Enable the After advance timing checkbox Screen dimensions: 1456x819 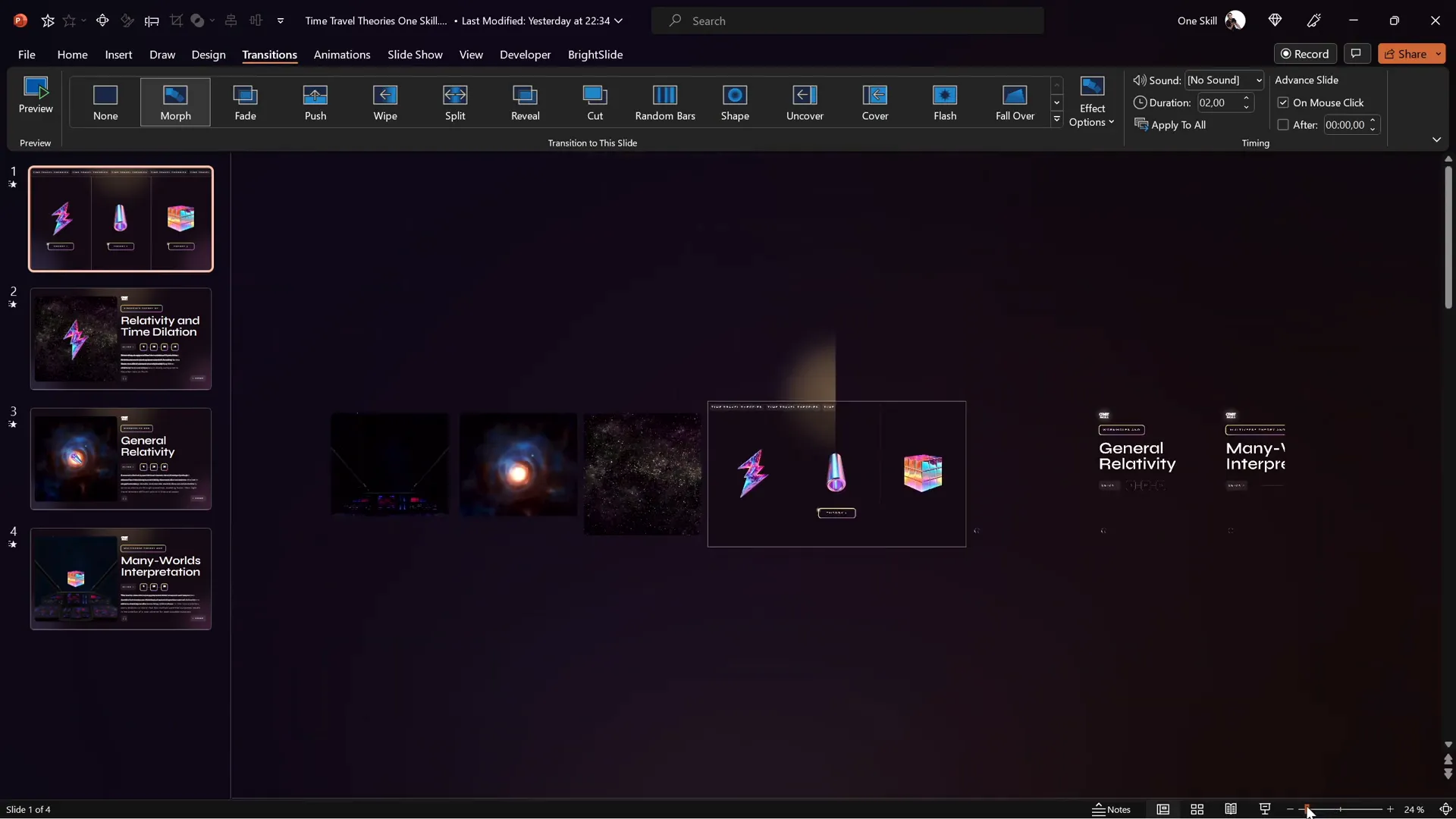tap(1284, 124)
